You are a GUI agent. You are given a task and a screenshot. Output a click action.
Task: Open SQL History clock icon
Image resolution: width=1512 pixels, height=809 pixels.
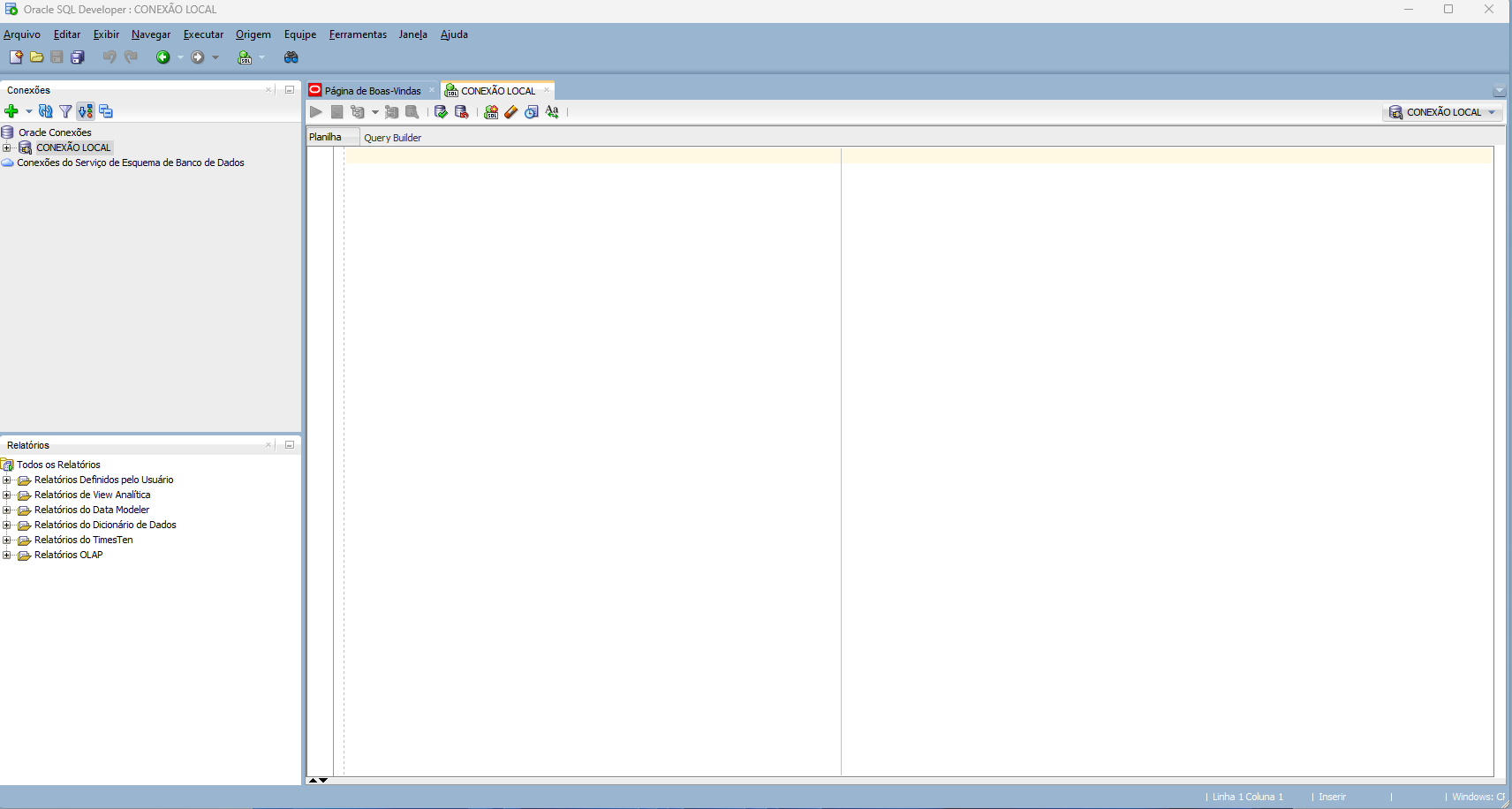coord(532,112)
